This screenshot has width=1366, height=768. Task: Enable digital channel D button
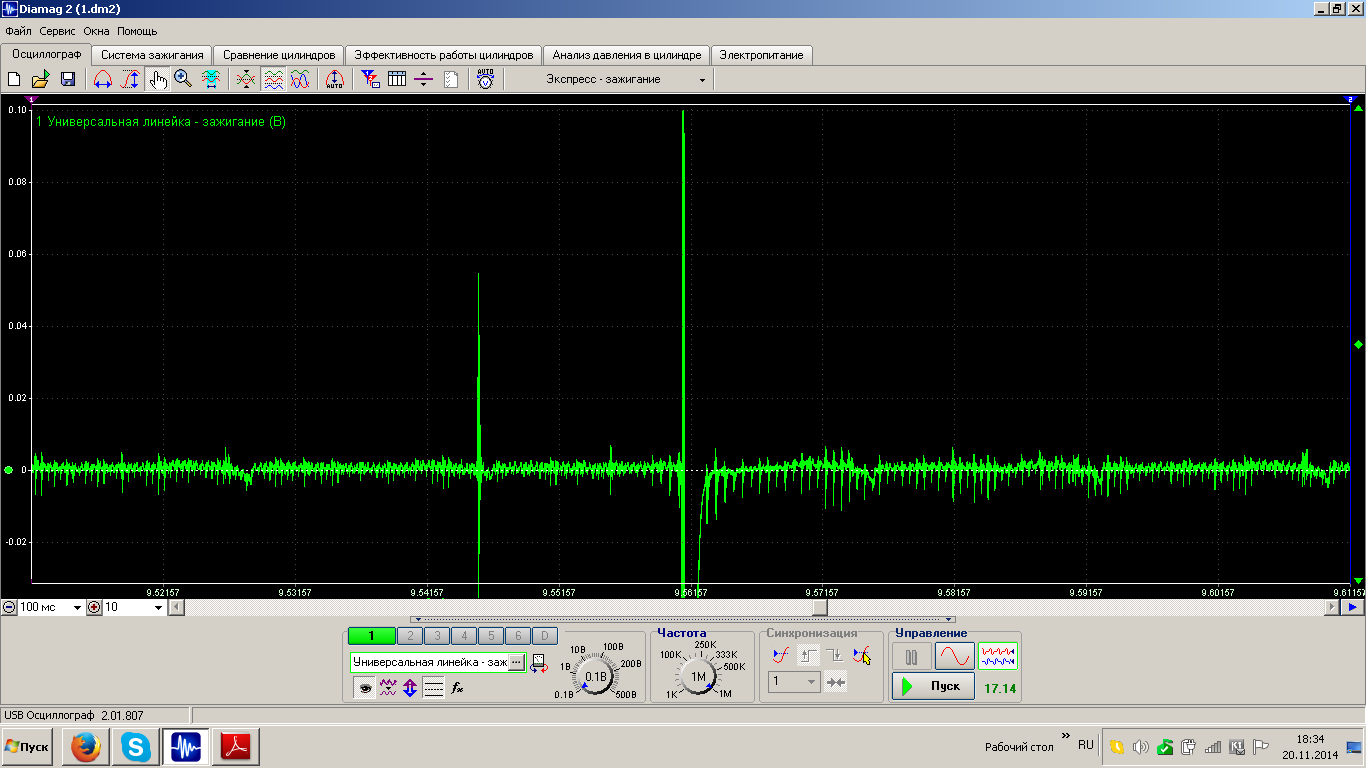(x=544, y=636)
